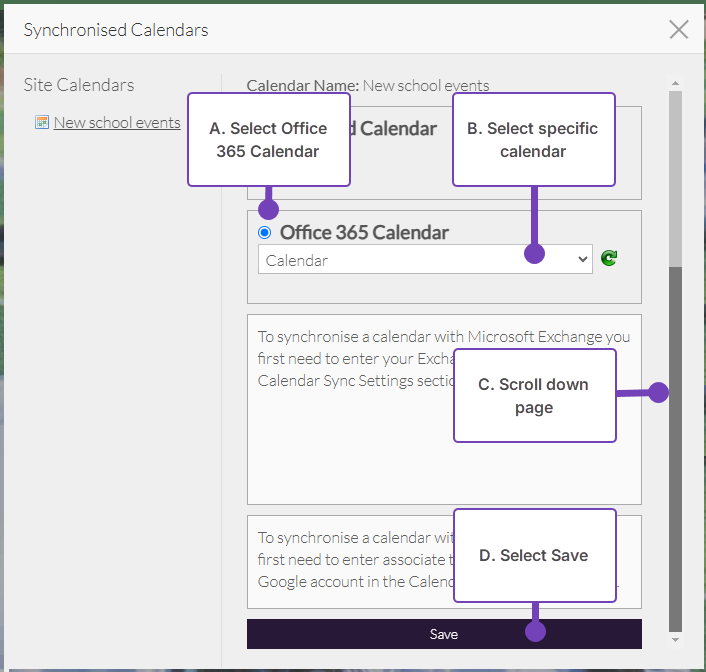Screen dimensions: 706x672
Task: Close the Synchronised Calendars dialog
Action: (679, 30)
